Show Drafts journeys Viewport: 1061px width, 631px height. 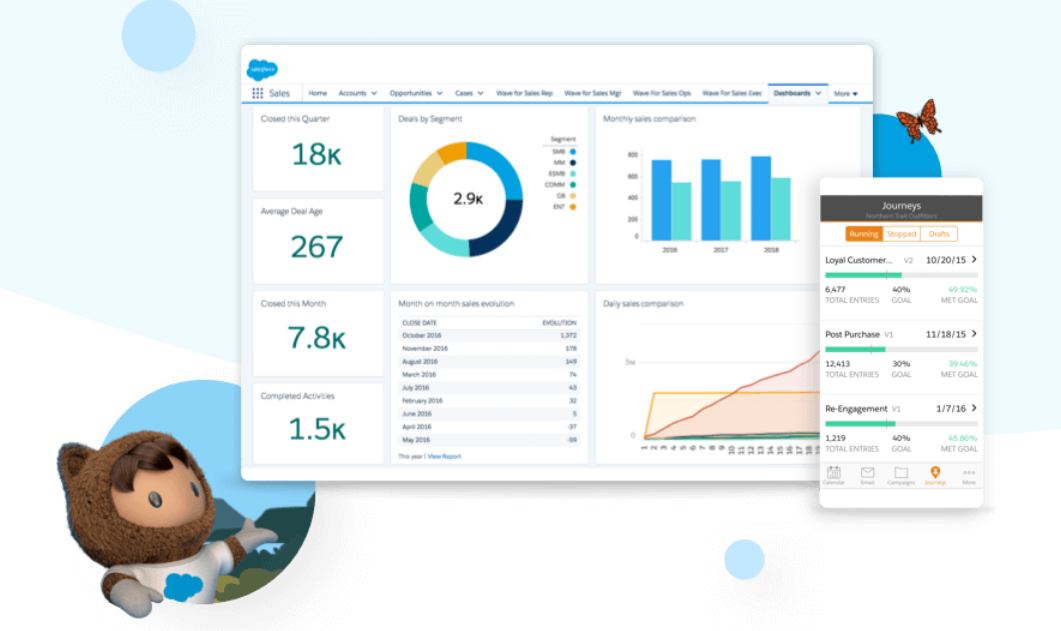[939, 234]
